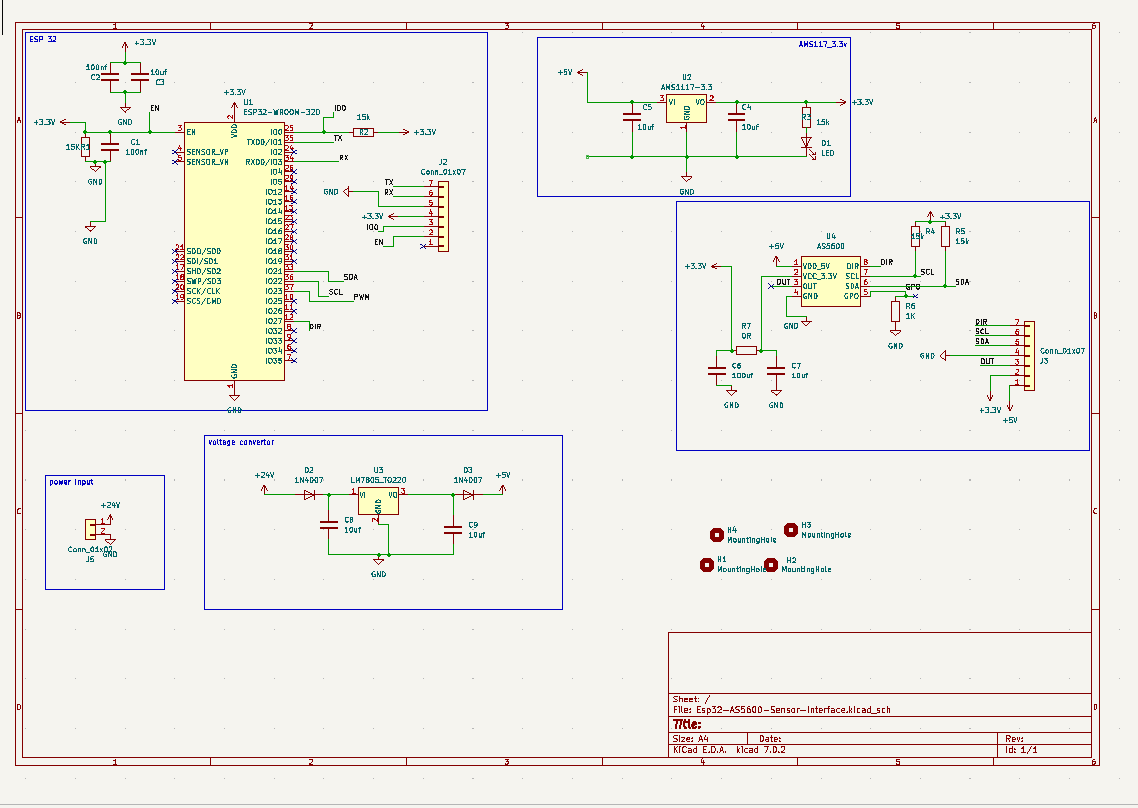Click the 'power input' block title text
1138x808 pixels.
tap(71, 482)
